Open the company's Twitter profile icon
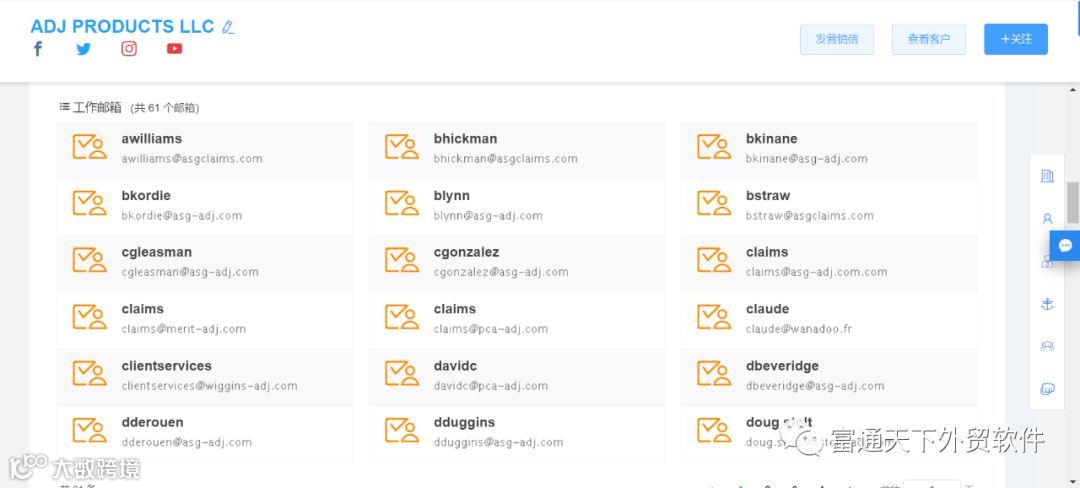 pos(83,49)
